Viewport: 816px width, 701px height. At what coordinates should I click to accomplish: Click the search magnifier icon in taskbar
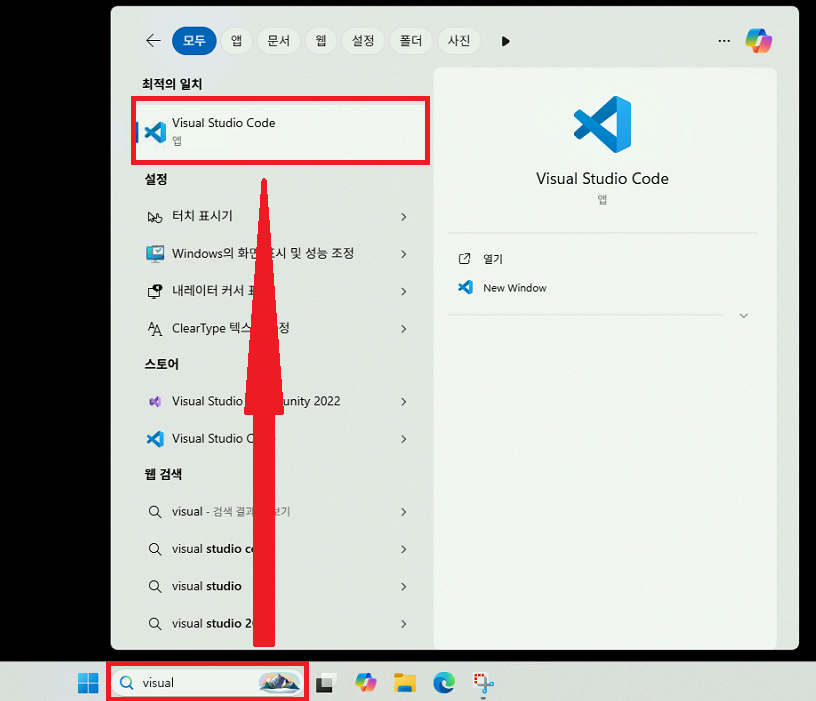point(126,682)
